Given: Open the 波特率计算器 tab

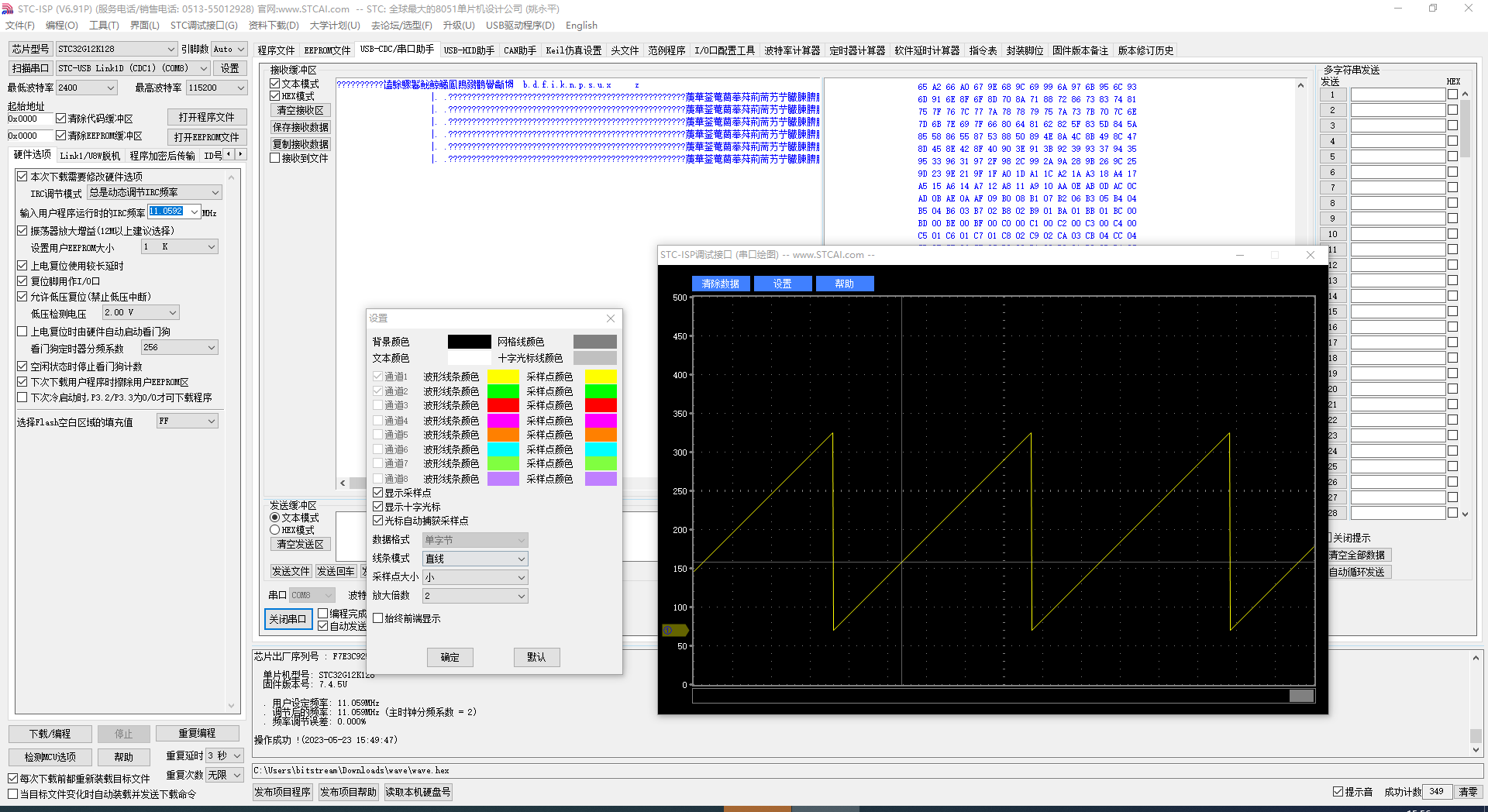Looking at the screenshot, I should [x=792, y=50].
